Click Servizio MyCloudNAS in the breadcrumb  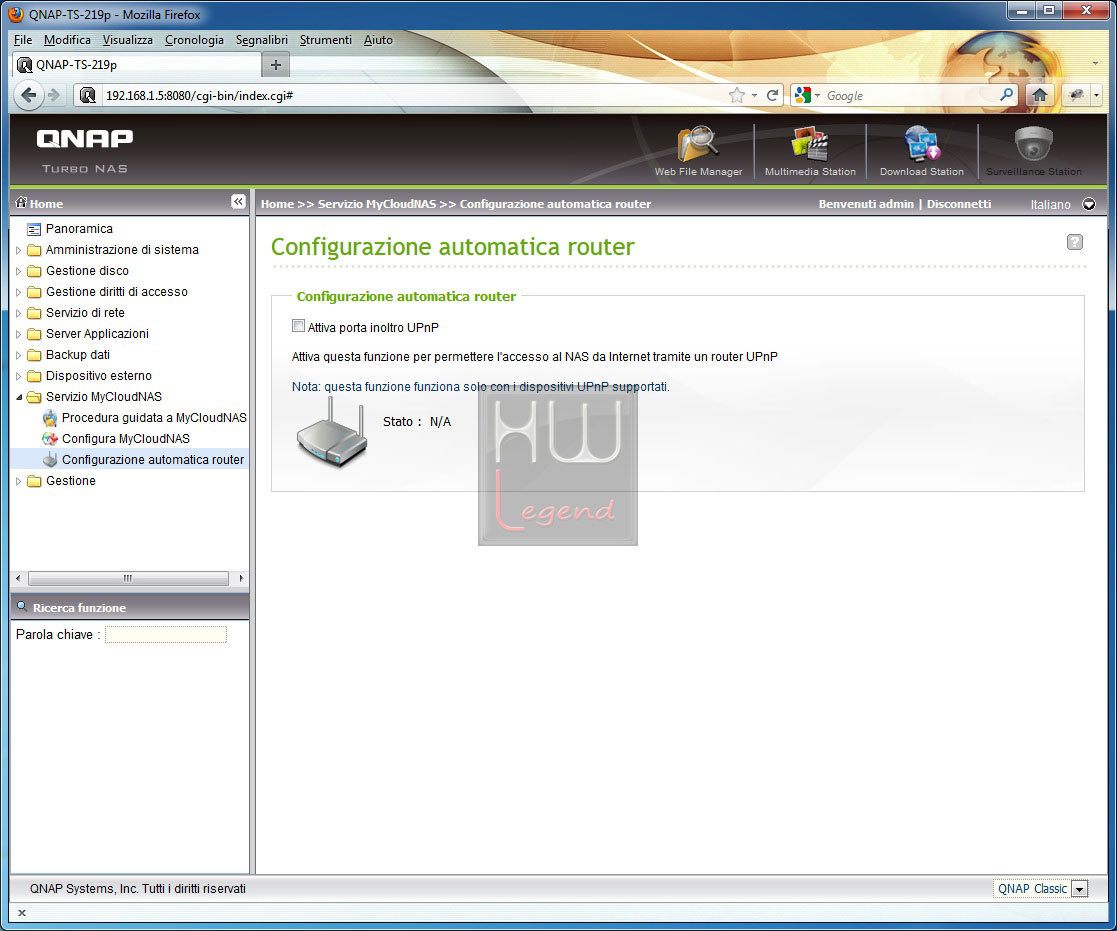point(377,204)
